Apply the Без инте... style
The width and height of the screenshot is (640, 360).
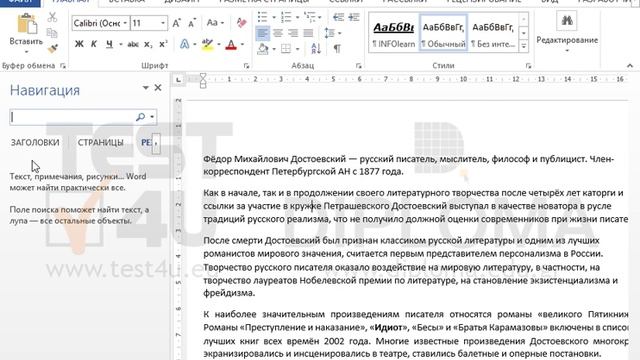493,32
